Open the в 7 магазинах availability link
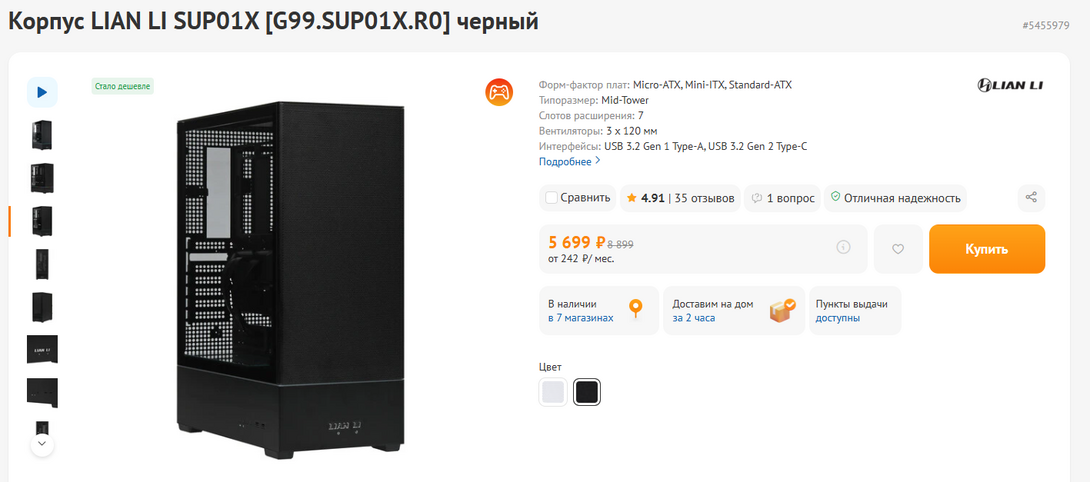This screenshot has height=482, width=1090. [x=580, y=318]
